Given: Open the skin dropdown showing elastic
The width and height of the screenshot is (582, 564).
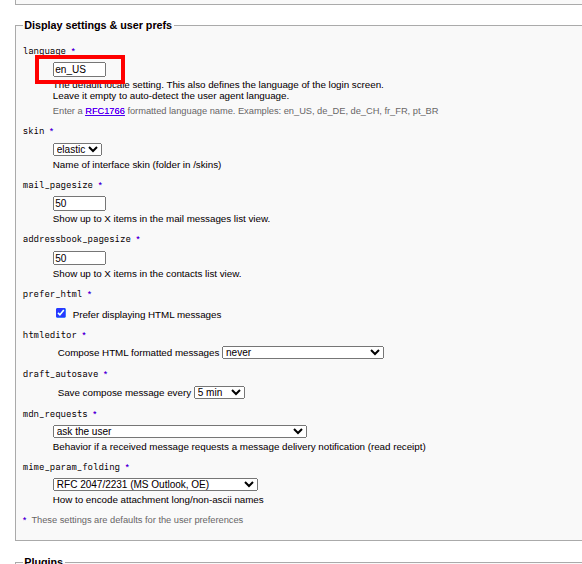Looking at the screenshot, I should (77, 150).
